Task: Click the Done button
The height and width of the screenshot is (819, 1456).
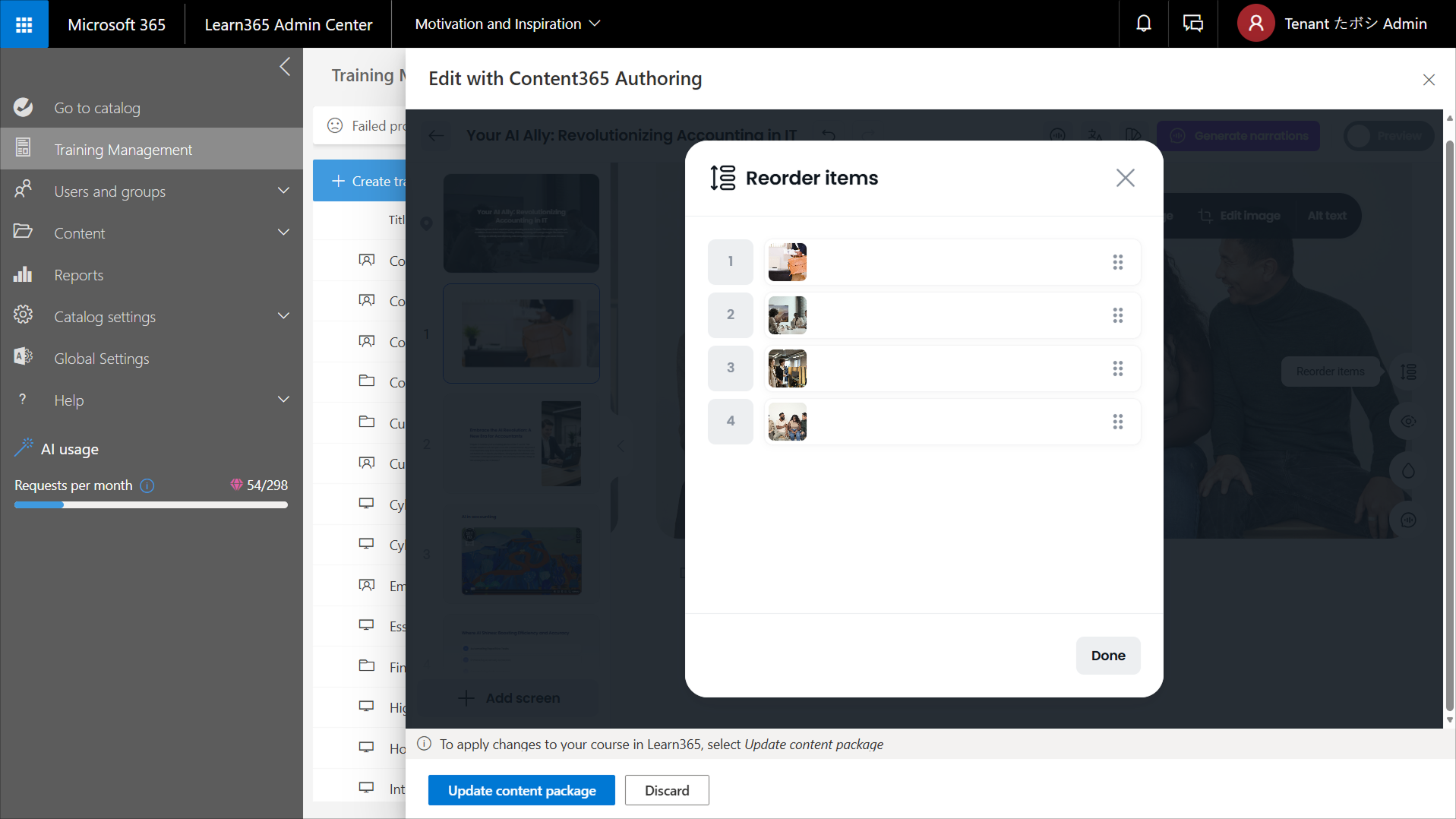Action: pyautogui.click(x=1107, y=656)
